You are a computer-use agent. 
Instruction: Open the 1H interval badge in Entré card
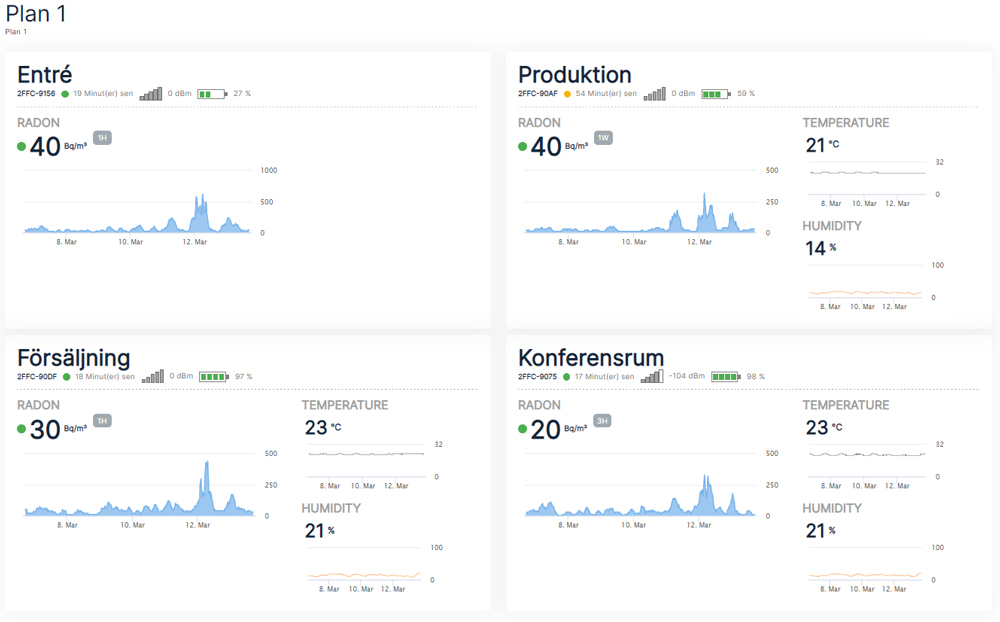pyautogui.click(x=102, y=138)
